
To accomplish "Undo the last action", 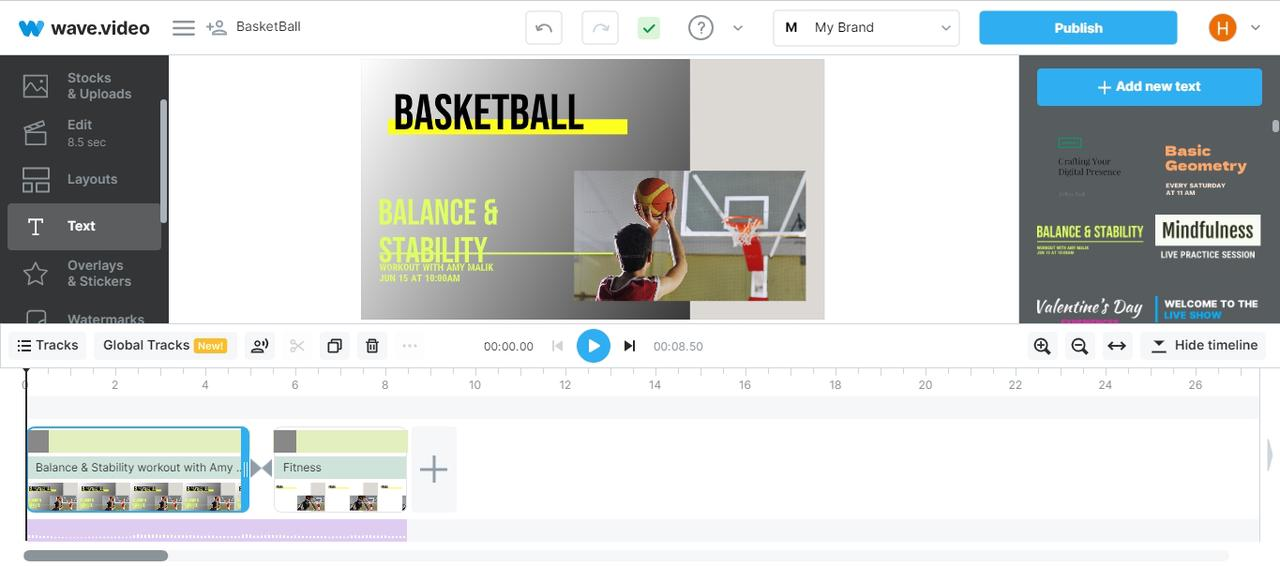I will (544, 28).
